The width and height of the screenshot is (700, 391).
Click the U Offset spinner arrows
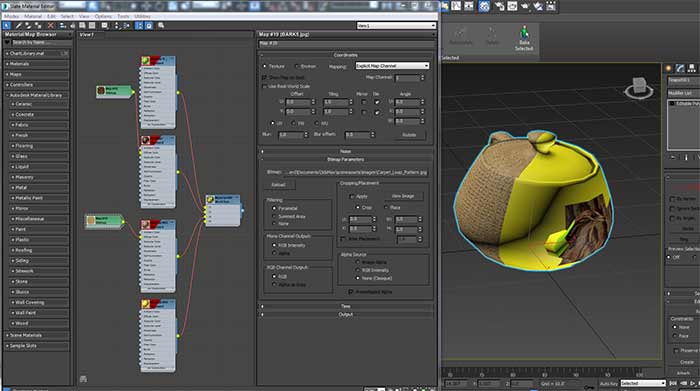click(313, 102)
